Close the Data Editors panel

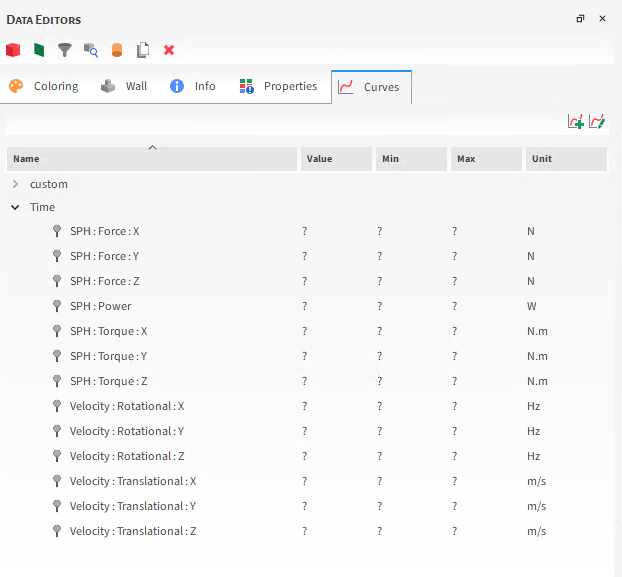click(603, 19)
